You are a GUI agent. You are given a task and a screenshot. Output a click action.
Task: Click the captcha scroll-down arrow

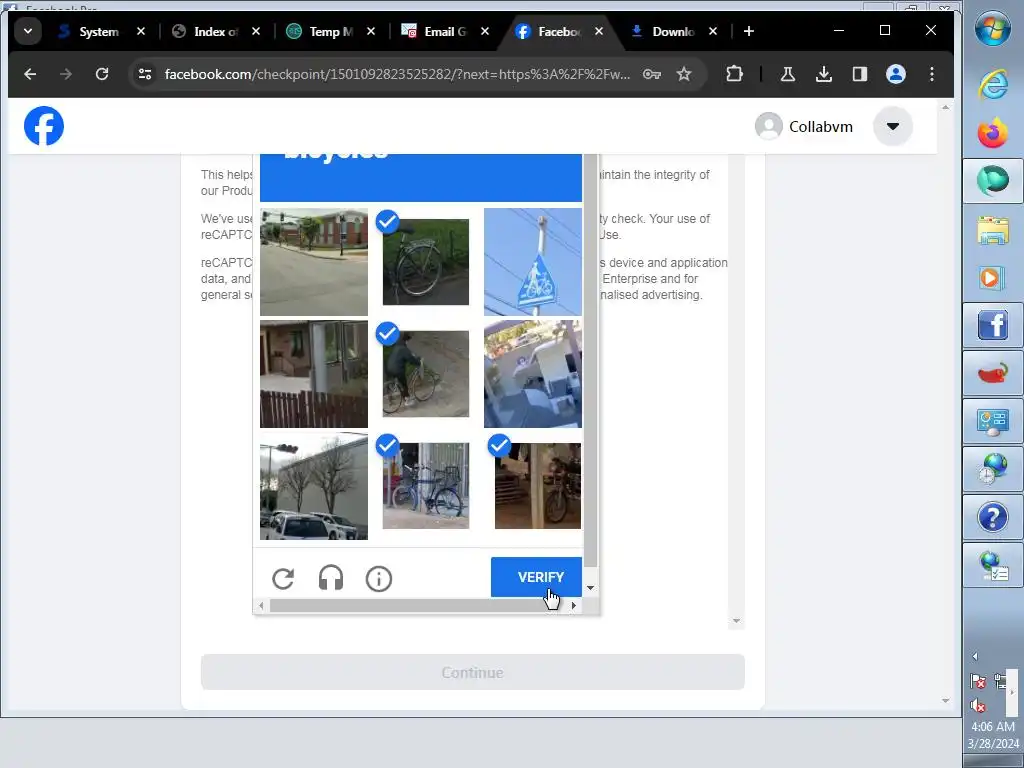(590, 588)
